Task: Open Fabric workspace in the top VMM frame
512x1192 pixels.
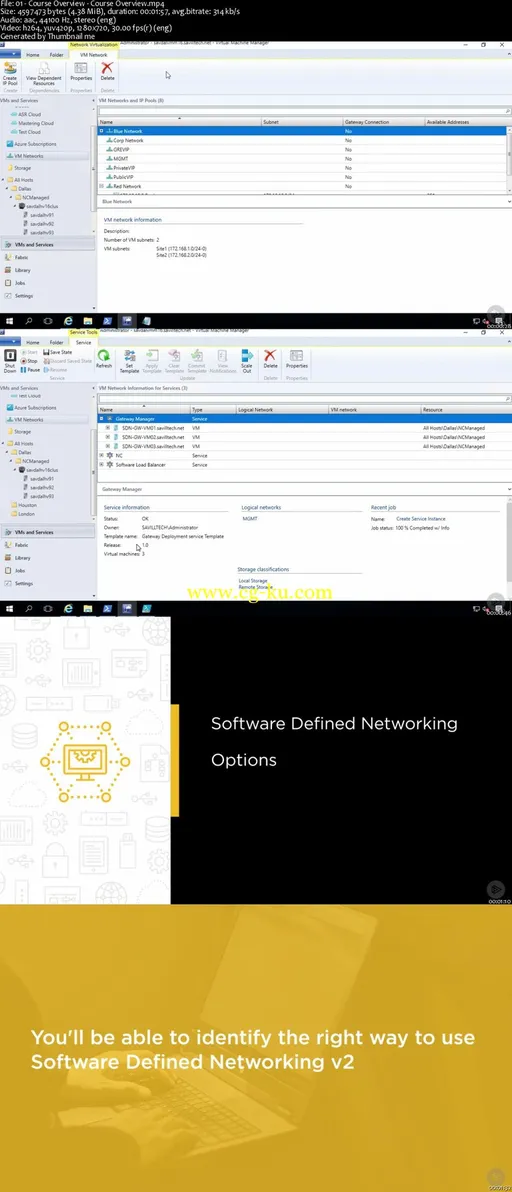Action: (x=22, y=258)
